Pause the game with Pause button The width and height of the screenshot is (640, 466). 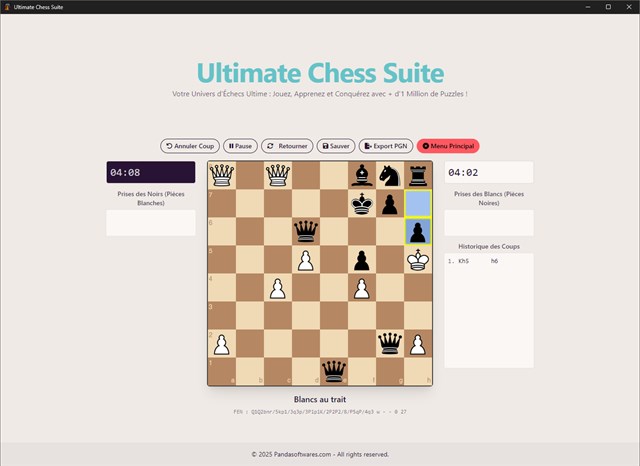coord(240,146)
